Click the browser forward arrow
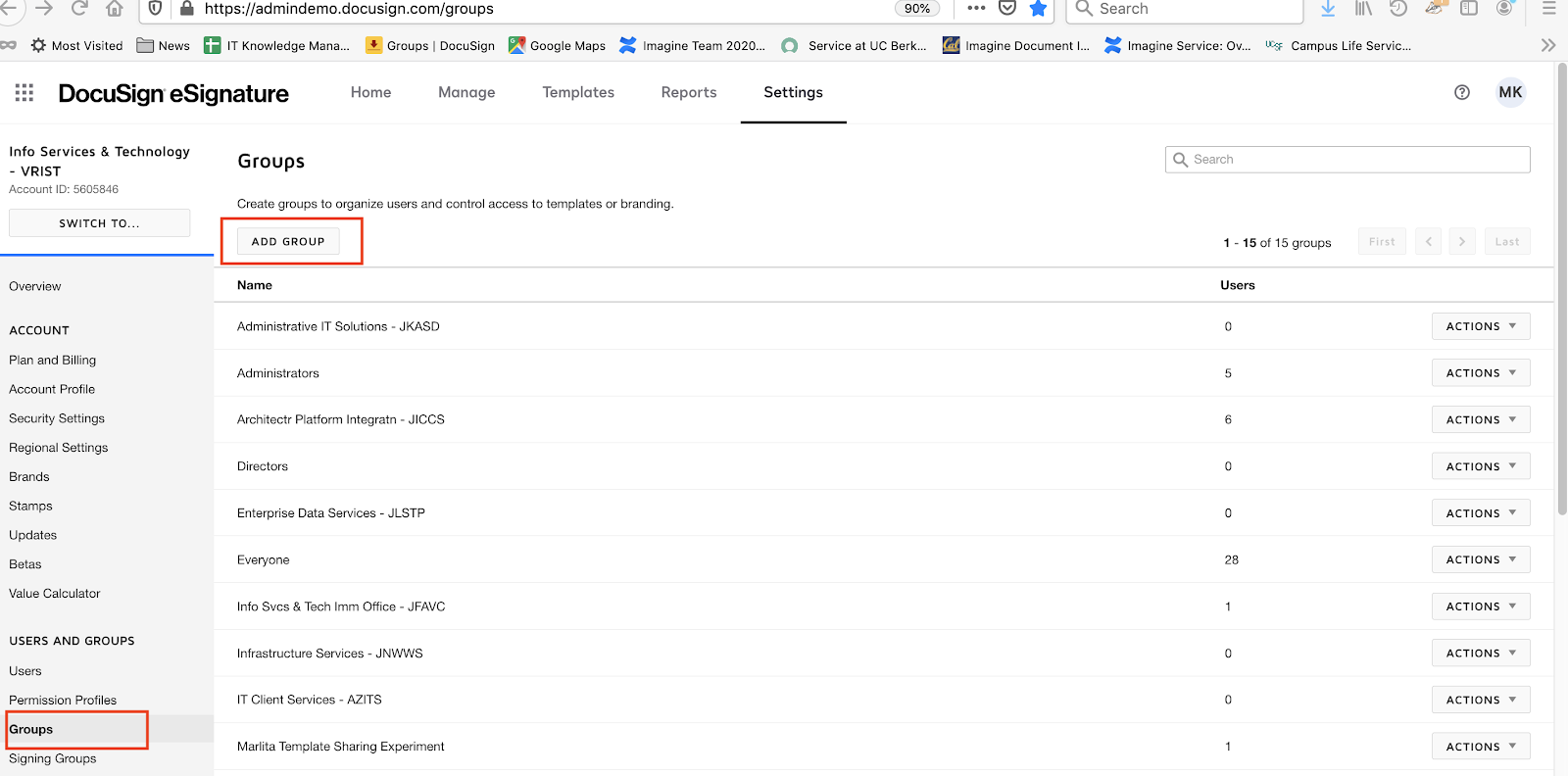 coord(44,9)
